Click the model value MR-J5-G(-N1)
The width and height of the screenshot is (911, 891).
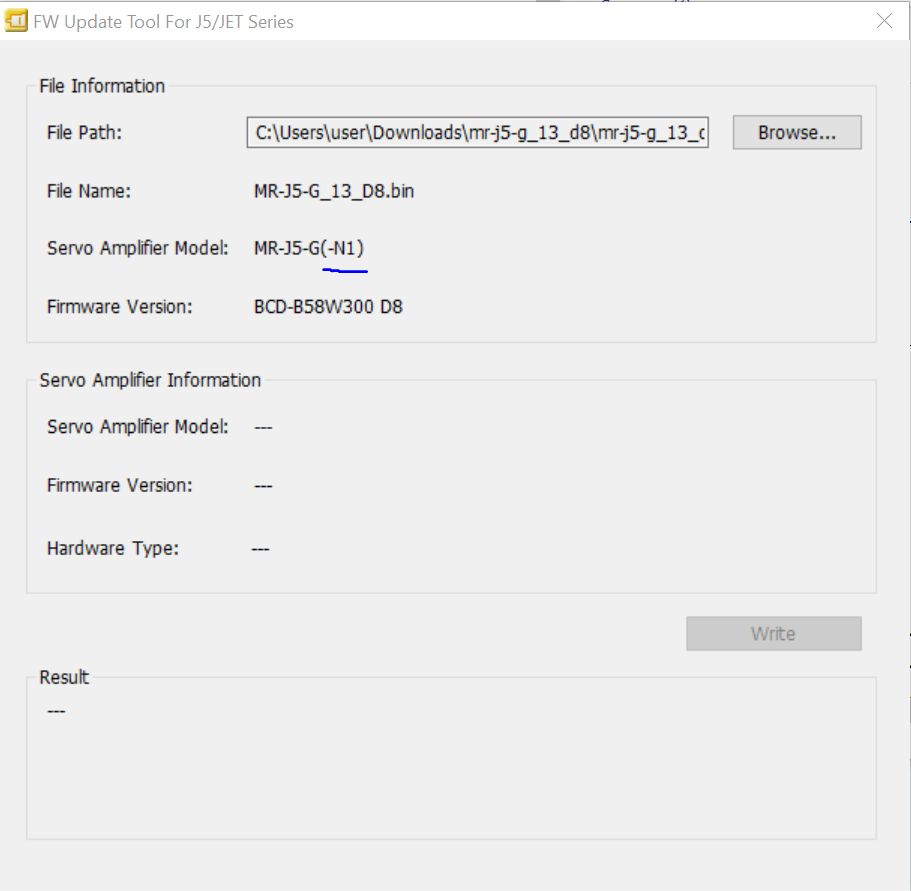tap(309, 249)
